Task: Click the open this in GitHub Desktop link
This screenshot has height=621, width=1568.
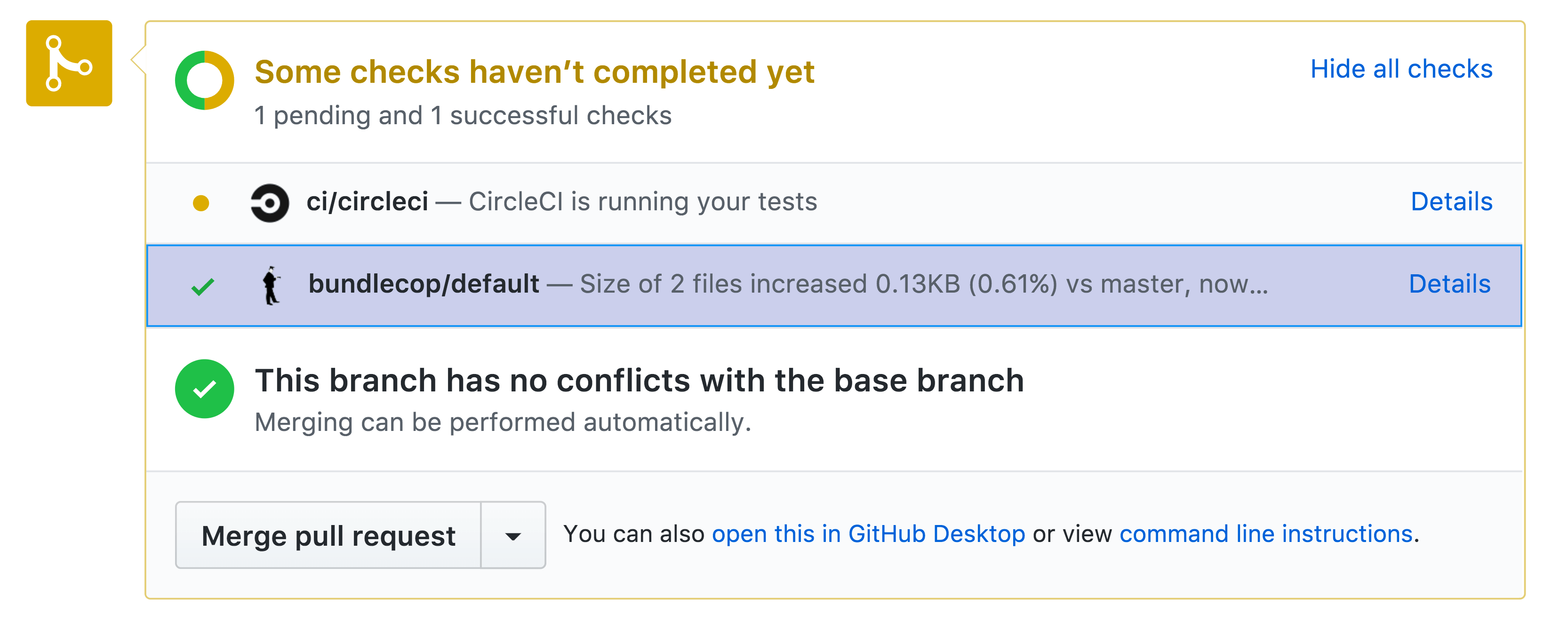Action: 868,534
